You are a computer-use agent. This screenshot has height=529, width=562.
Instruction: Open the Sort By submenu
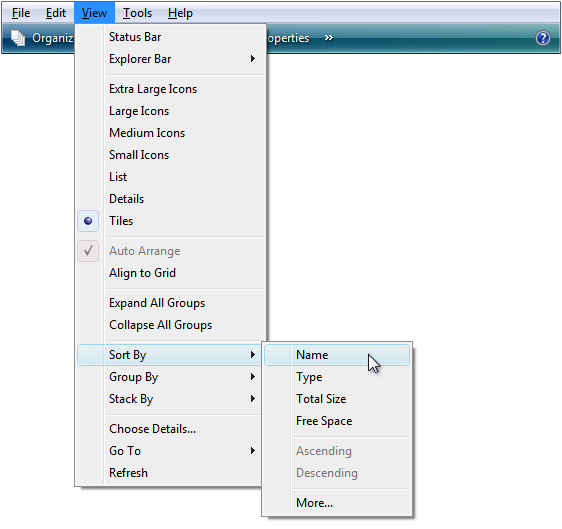tap(169, 355)
